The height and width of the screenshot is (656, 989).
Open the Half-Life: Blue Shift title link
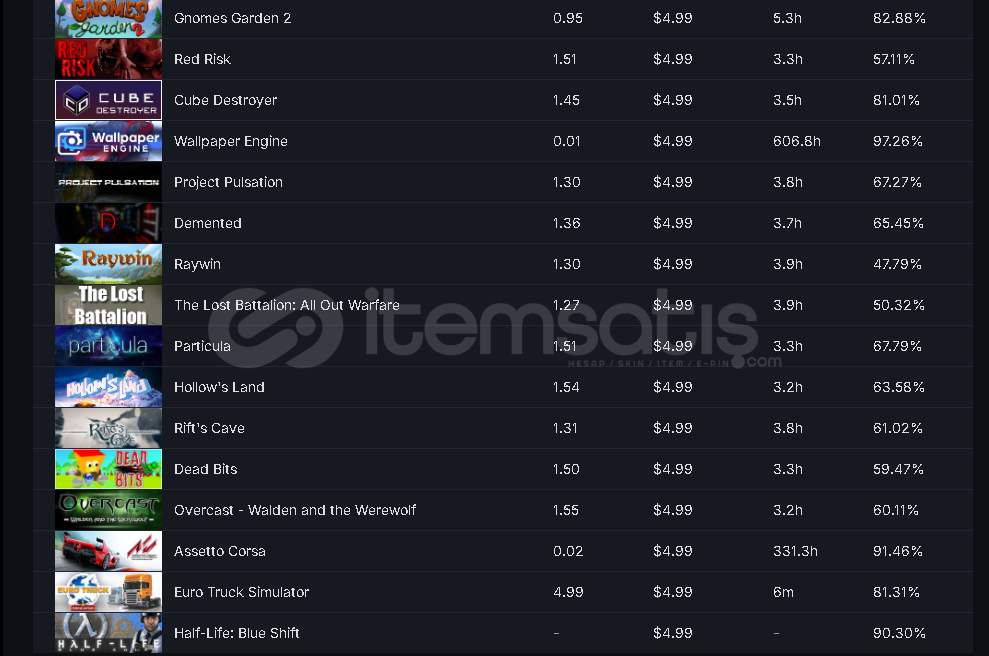point(237,633)
